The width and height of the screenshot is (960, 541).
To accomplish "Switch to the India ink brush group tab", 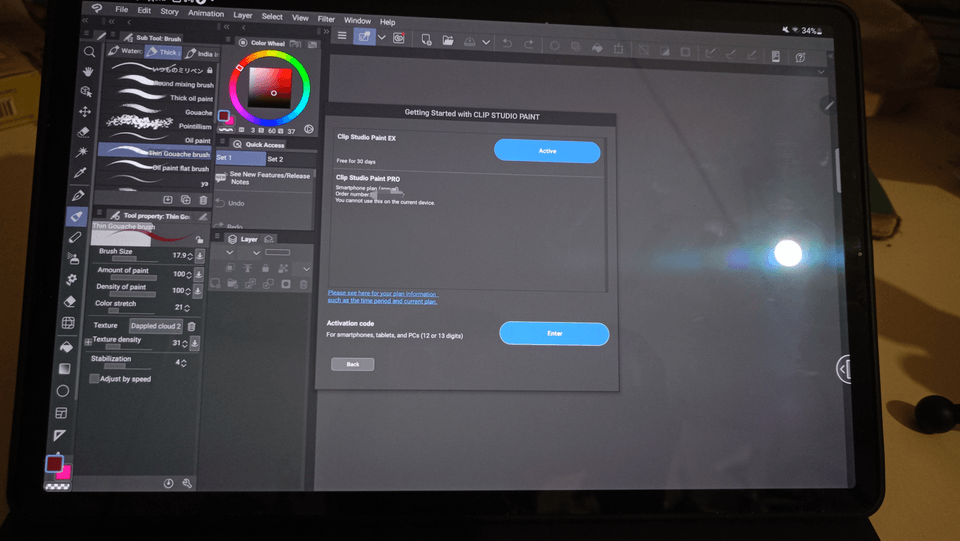I will point(201,53).
